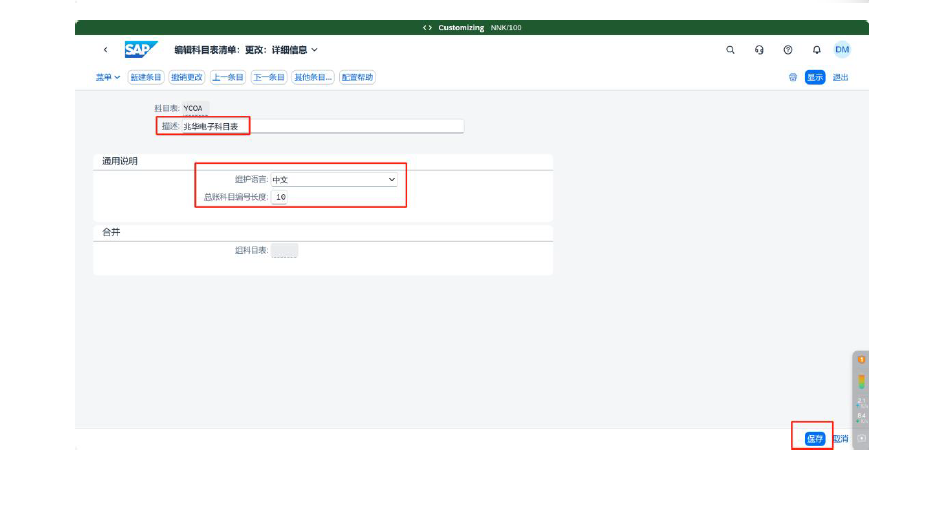Open the help question mark icon
Image resolution: width=934 pixels, height=524 pixels.
pyautogui.click(x=788, y=50)
